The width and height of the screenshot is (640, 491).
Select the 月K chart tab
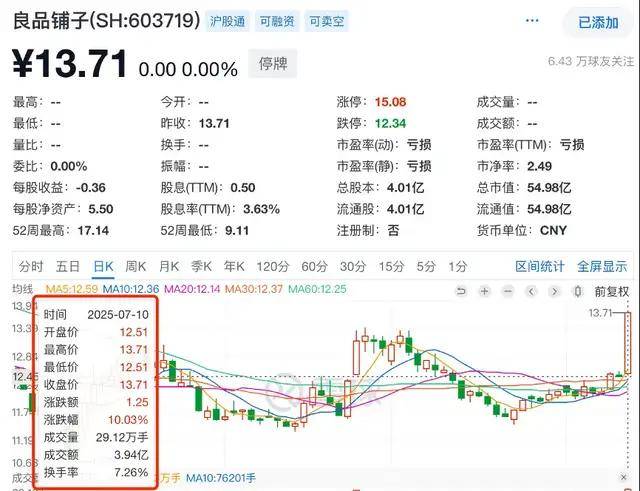click(169, 267)
